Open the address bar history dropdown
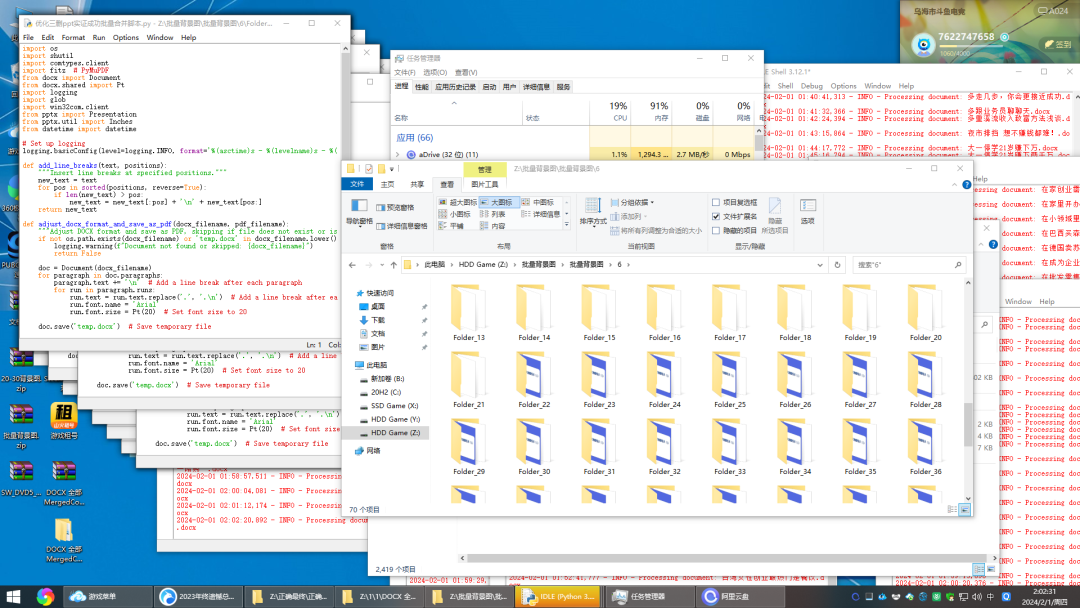Viewport: 1080px width, 608px height. point(820,265)
